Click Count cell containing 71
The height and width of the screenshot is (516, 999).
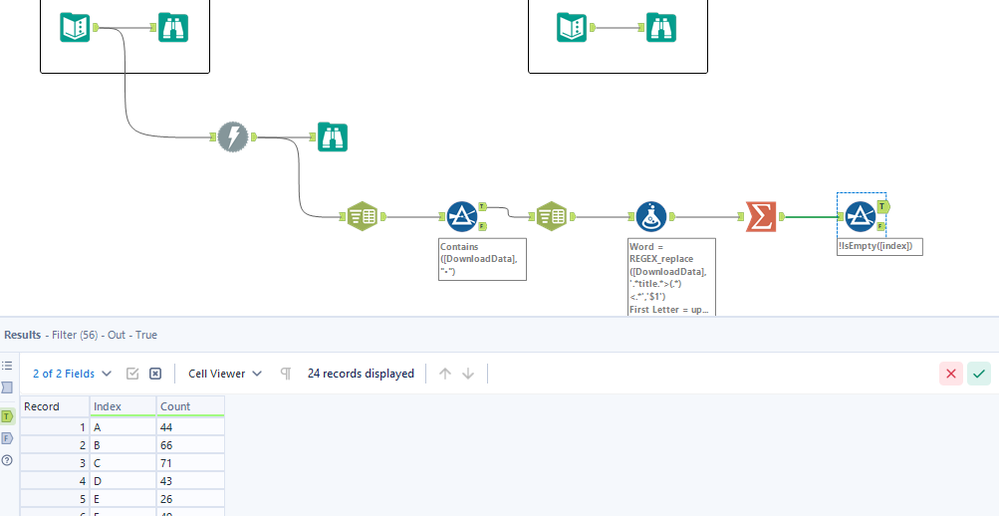pos(190,462)
